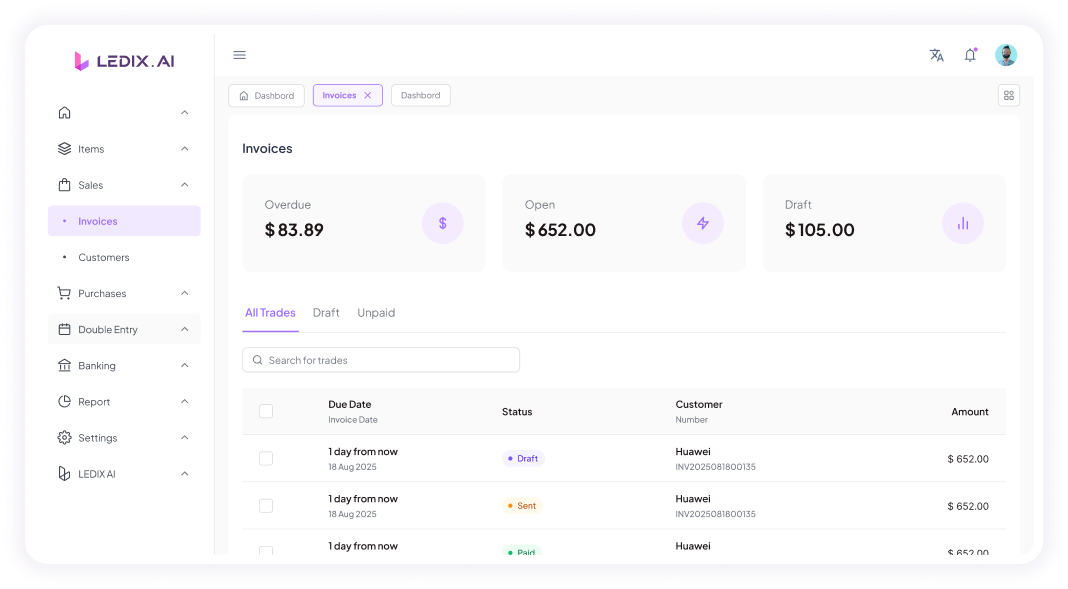The image size is (1068, 589).
Task: Click the Overdue dollar sign icon
Action: (442, 223)
